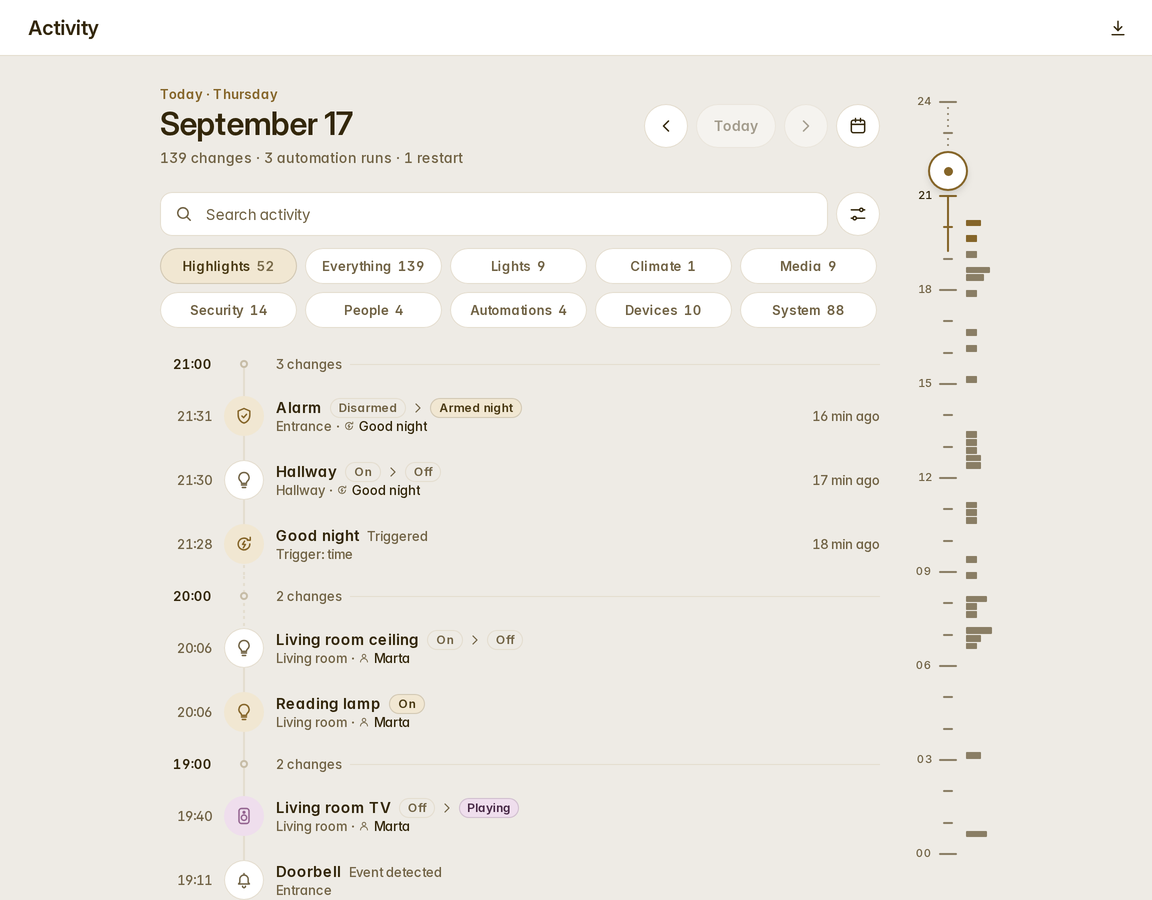This screenshot has width=1152, height=900.
Task: Filter by Climate 1
Action: click(663, 266)
